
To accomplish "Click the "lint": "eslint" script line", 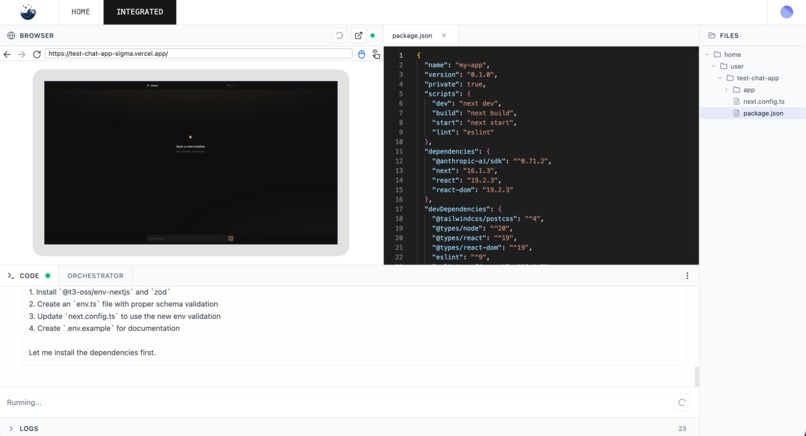I will pos(463,132).
